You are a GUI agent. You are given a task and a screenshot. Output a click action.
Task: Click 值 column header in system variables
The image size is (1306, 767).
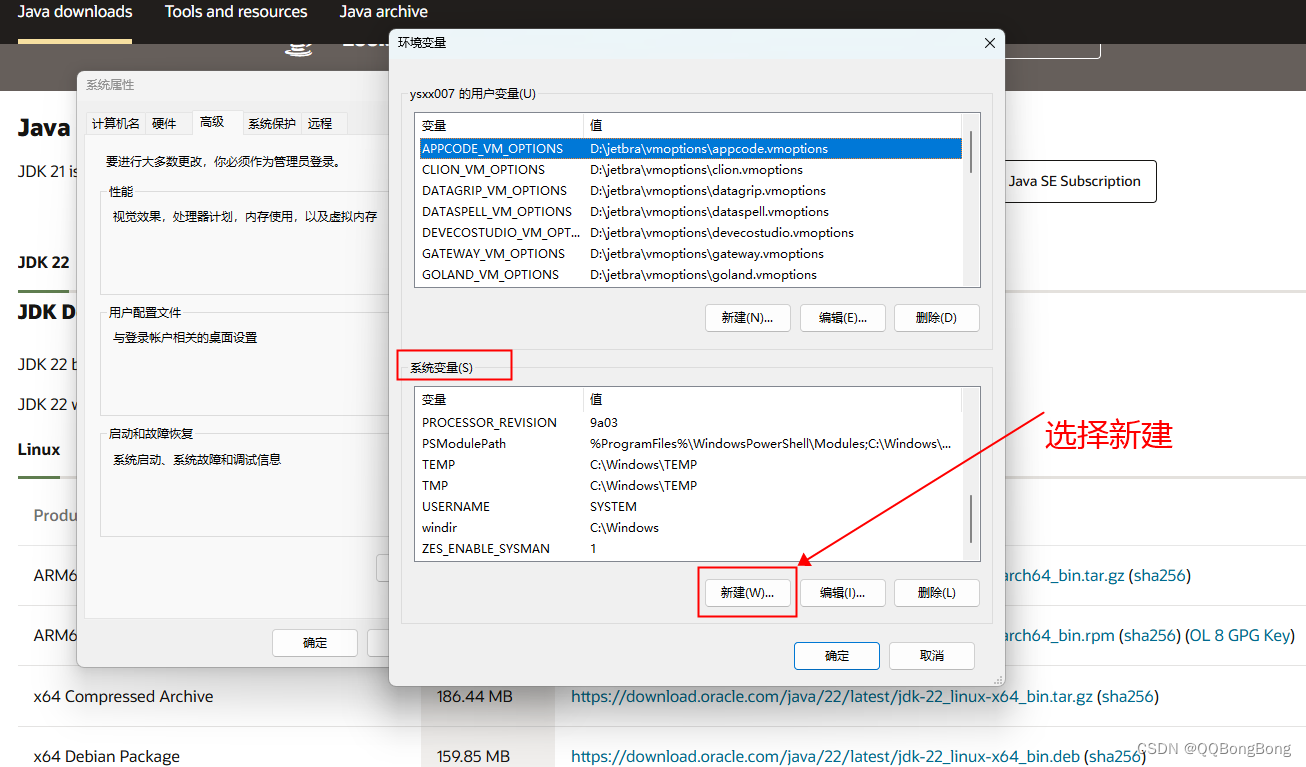tap(773, 400)
